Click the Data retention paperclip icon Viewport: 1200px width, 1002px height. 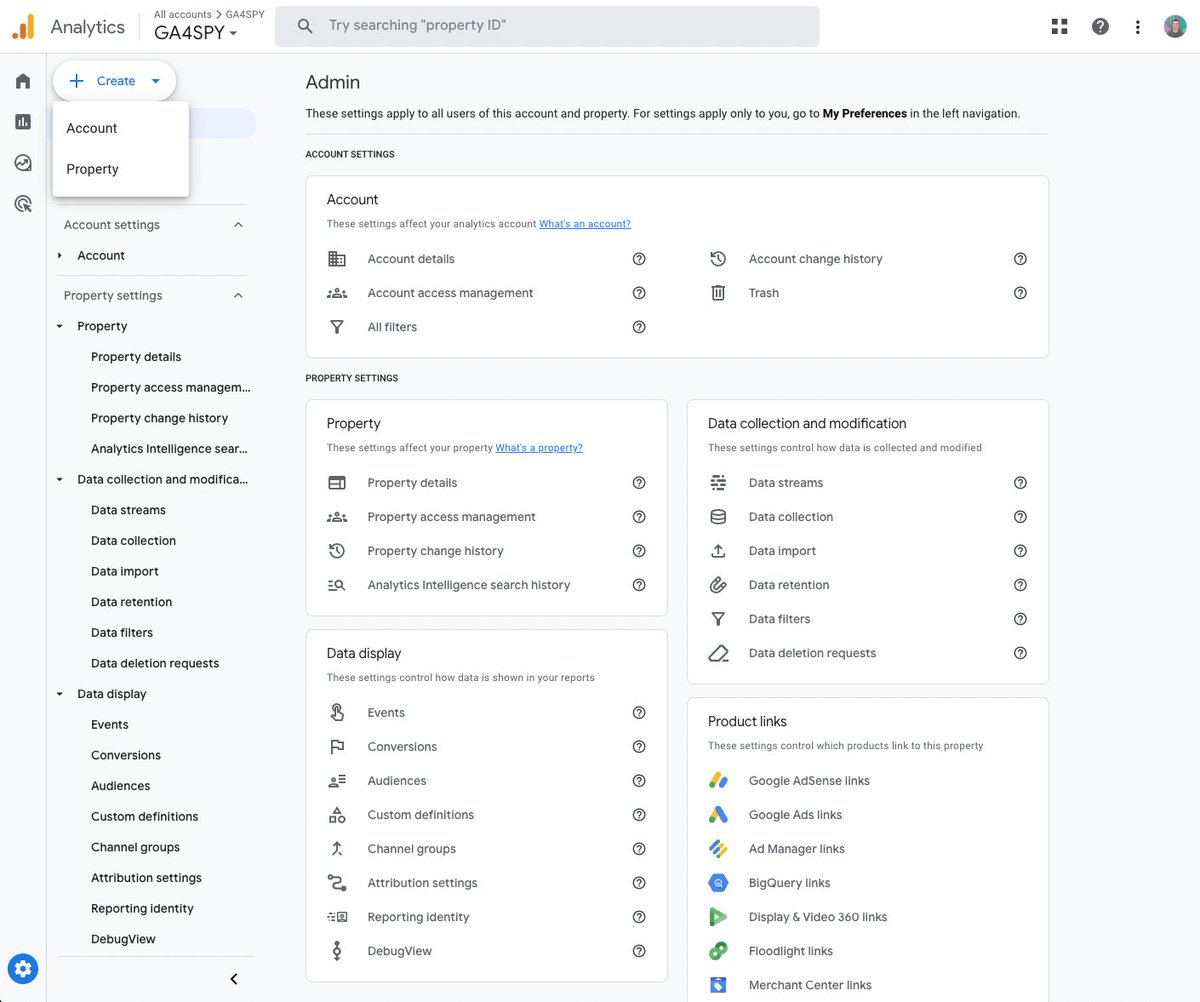pyautogui.click(x=718, y=585)
